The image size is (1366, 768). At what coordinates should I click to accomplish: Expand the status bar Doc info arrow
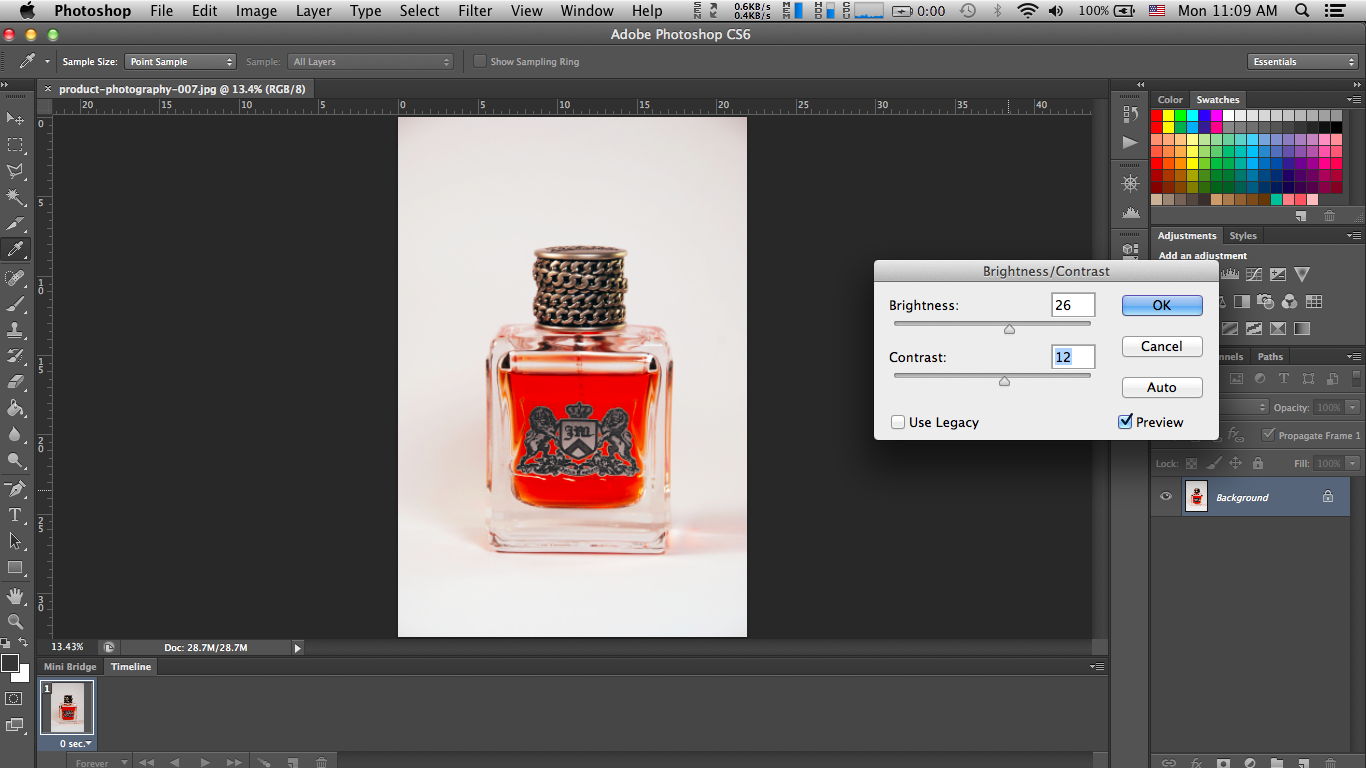[297, 647]
